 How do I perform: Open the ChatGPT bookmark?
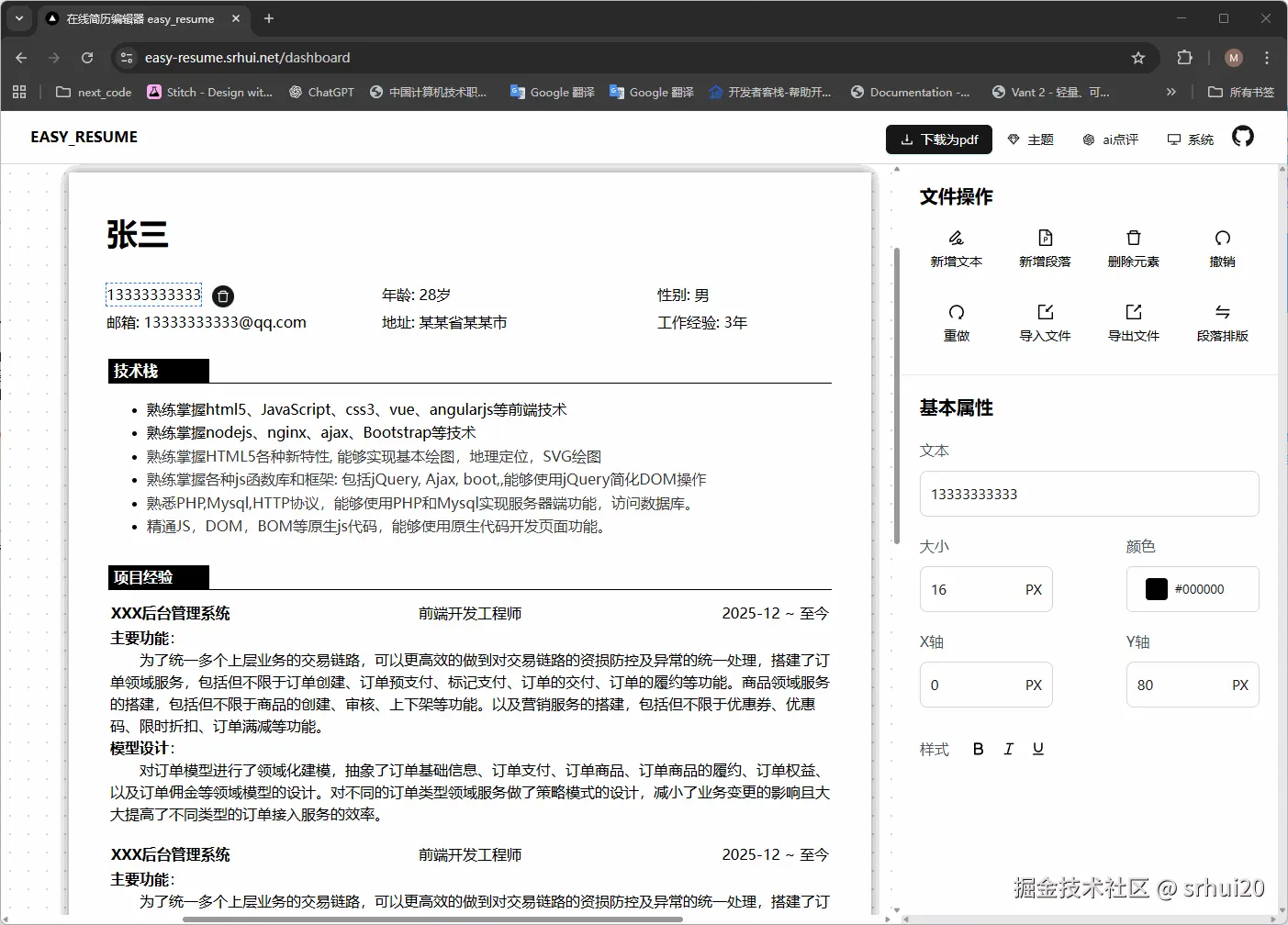pos(321,92)
